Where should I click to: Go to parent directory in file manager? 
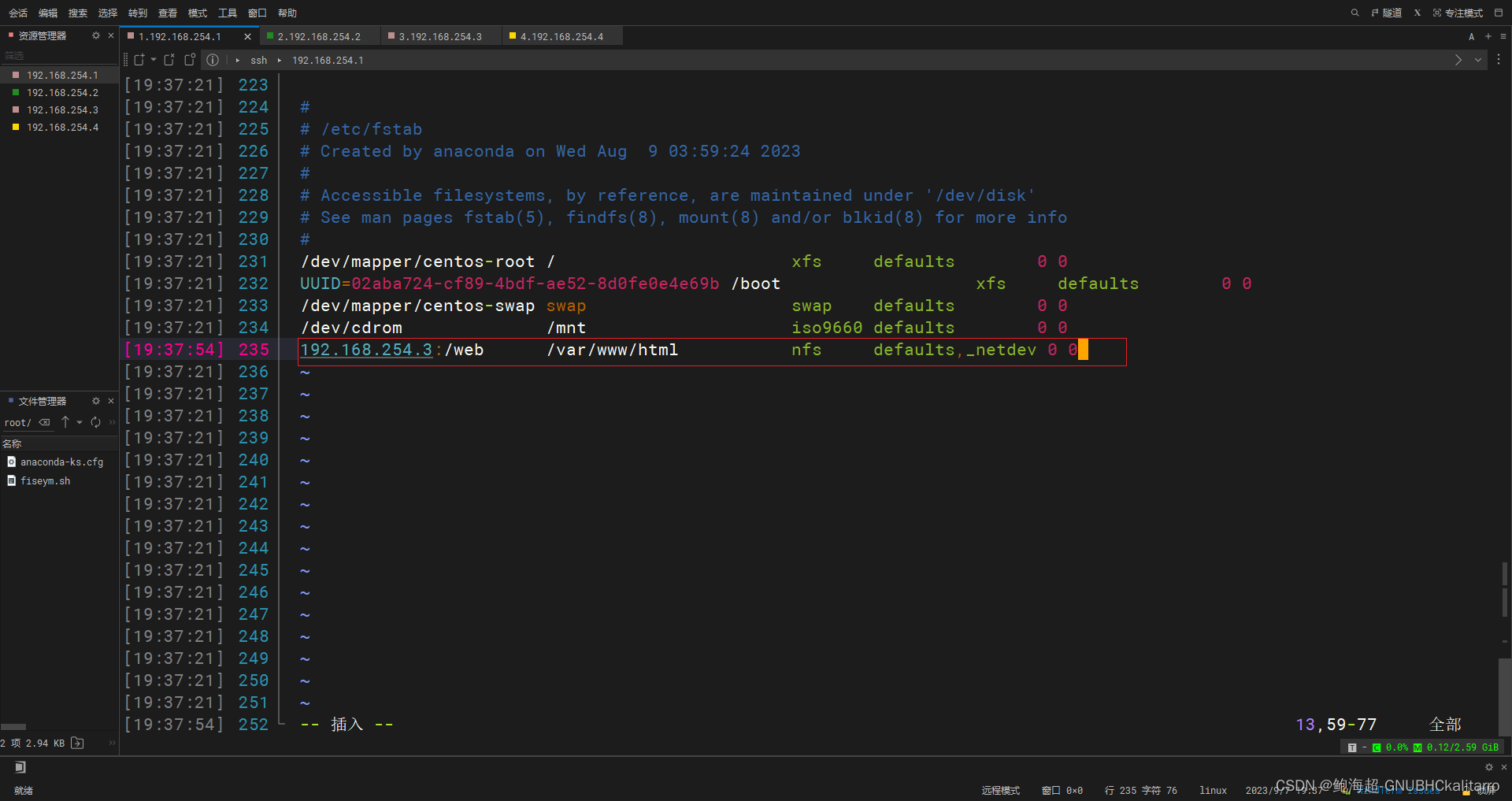[65, 422]
